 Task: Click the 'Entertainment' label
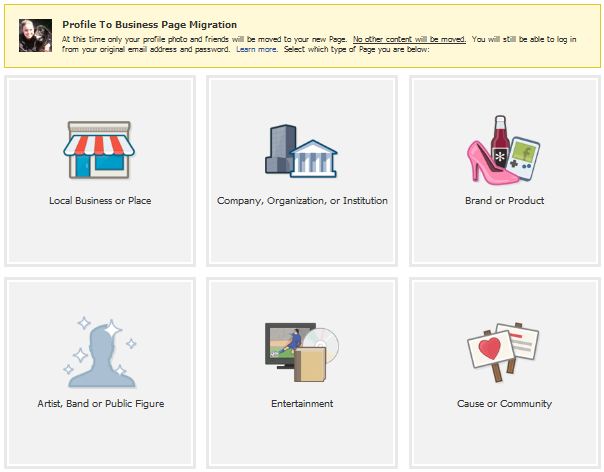[302, 403]
